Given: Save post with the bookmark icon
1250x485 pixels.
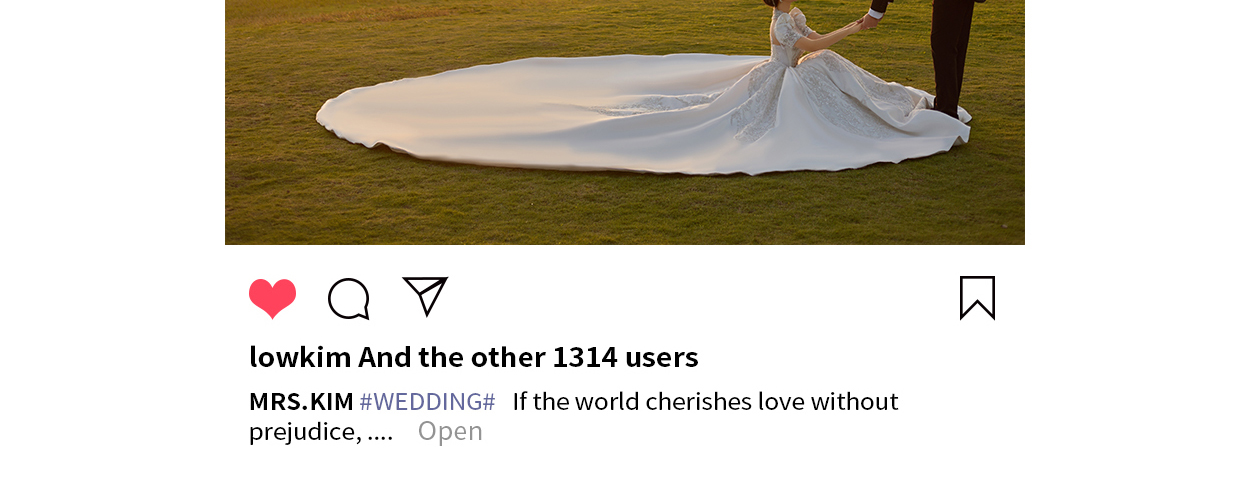Looking at the screenshot, I should pos(977,298).
